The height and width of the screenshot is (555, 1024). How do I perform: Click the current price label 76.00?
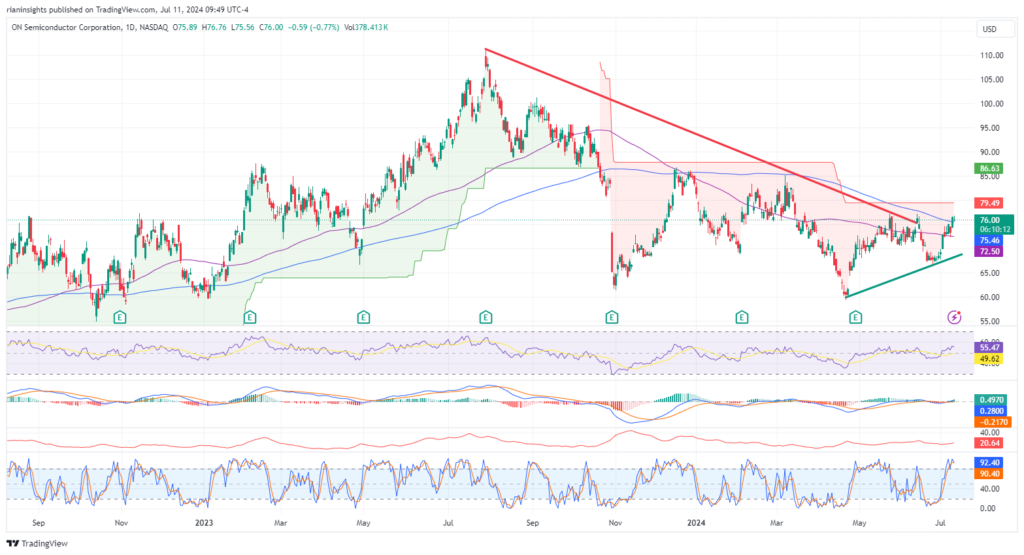[x=993, y=220]
